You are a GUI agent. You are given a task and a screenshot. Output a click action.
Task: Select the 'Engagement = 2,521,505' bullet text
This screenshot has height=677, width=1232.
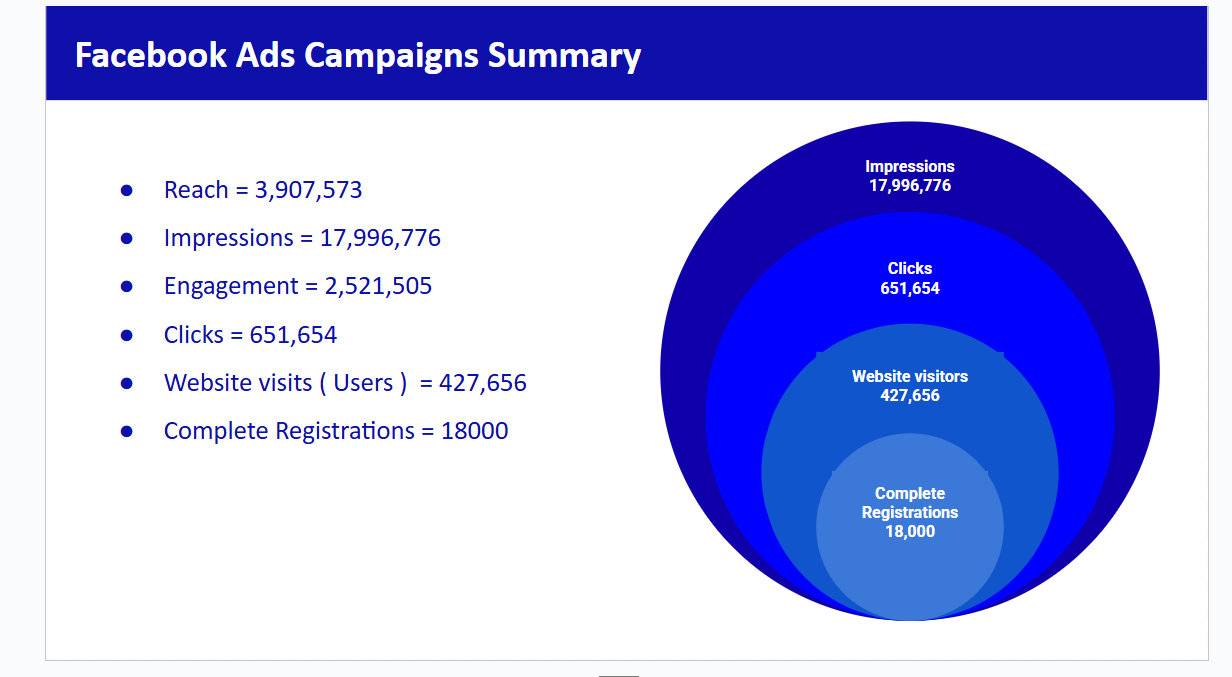click(x=298, y=286)
